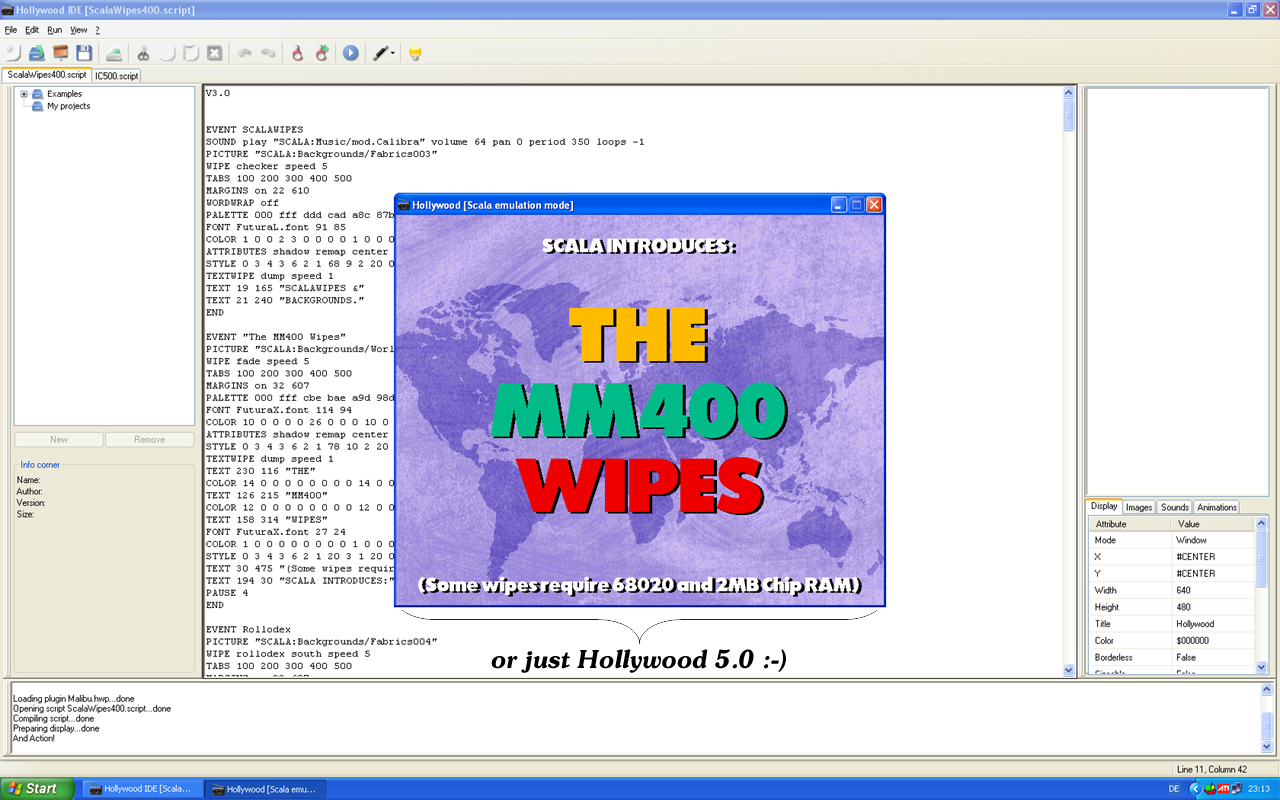Open the File menu
The height and width of the screenshot is (800, 1280).
(11, 30)
